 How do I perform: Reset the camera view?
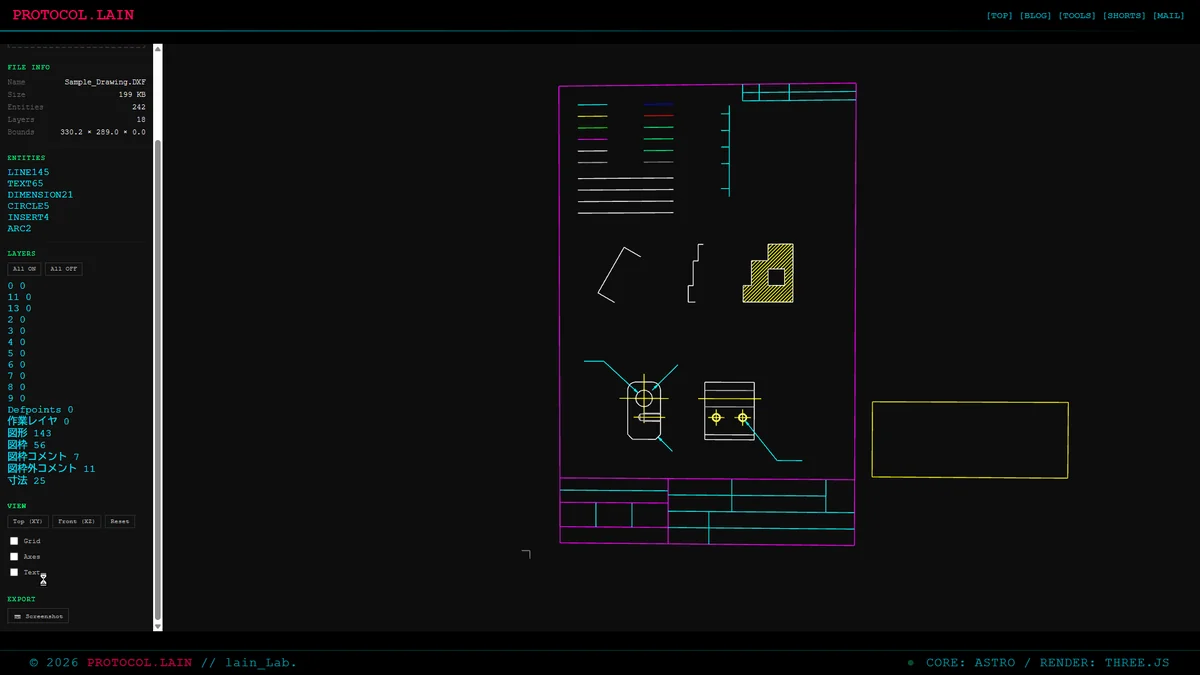(x=120, y=521)
